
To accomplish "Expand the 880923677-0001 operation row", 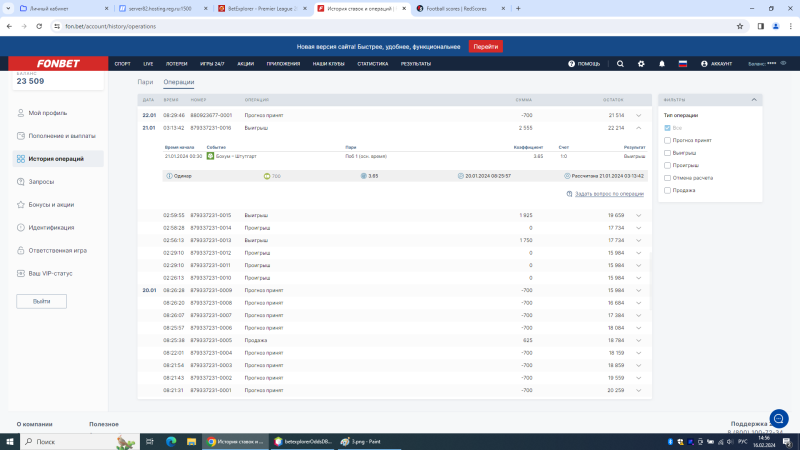I will coord(638,115).
